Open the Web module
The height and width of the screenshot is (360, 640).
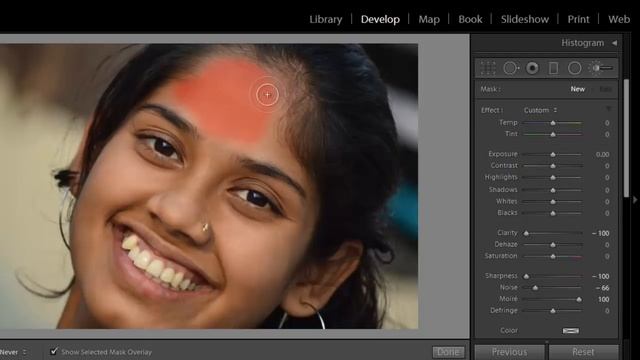619,19
